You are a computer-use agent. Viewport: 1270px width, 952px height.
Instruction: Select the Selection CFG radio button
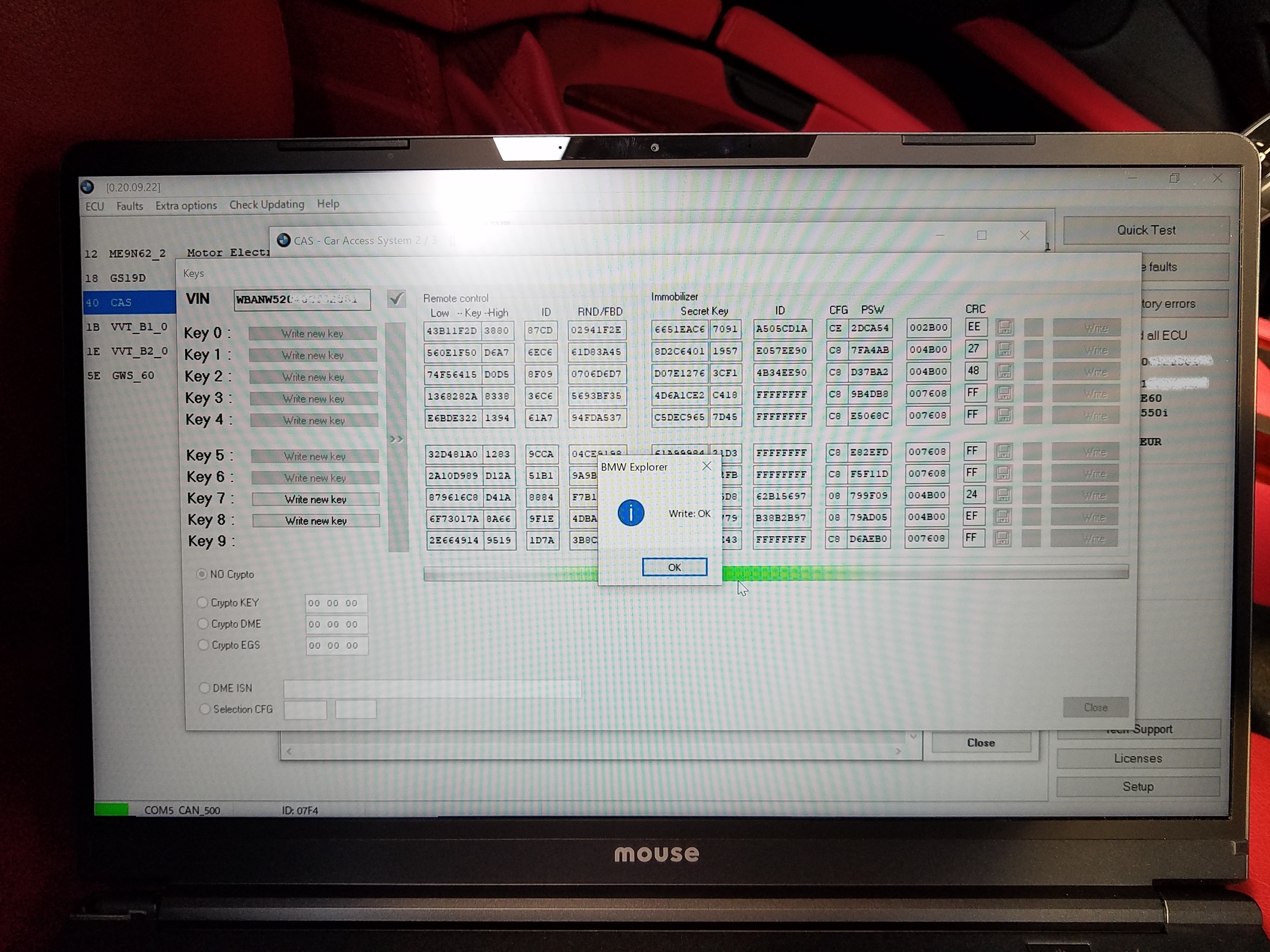[205, 709]
